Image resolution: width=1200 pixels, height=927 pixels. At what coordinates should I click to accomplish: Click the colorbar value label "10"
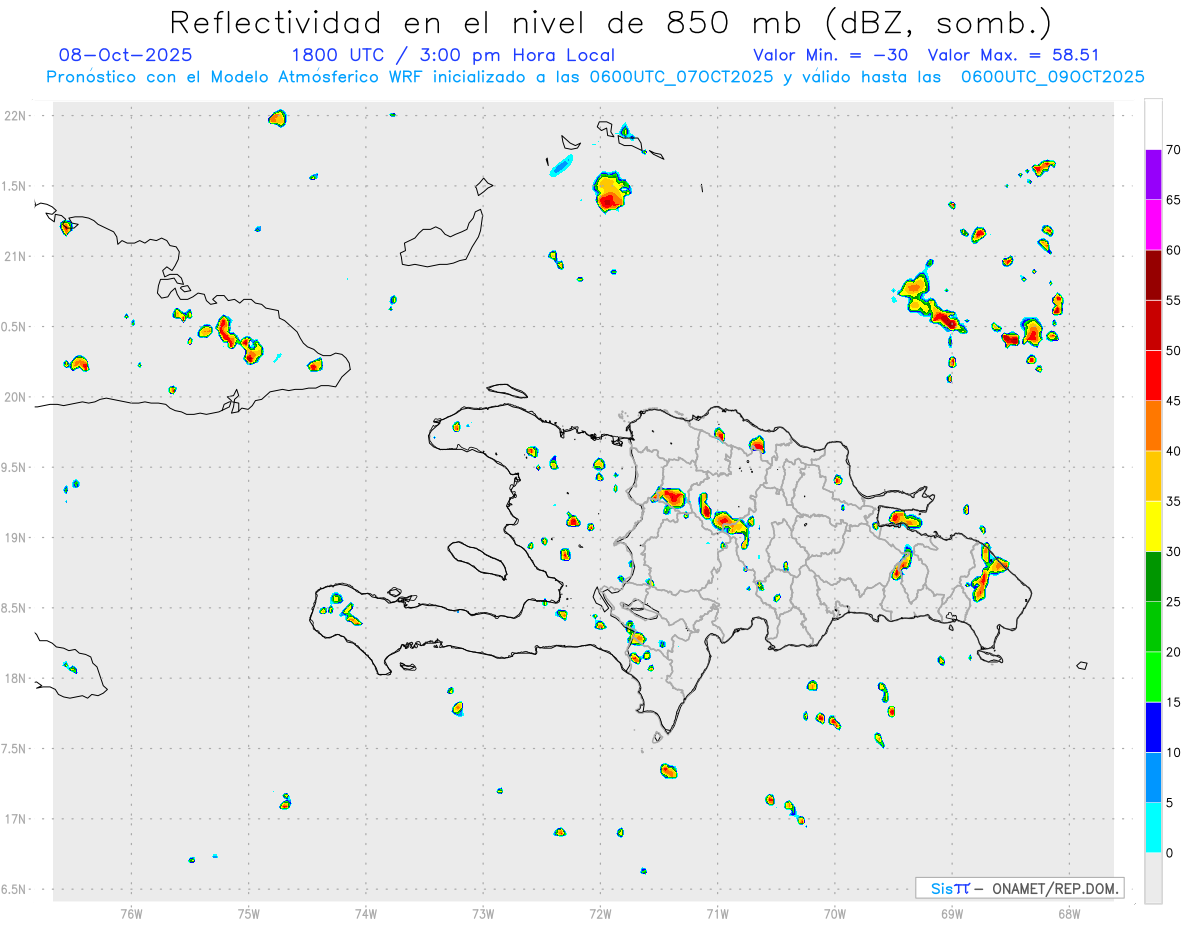(1174, 752)
